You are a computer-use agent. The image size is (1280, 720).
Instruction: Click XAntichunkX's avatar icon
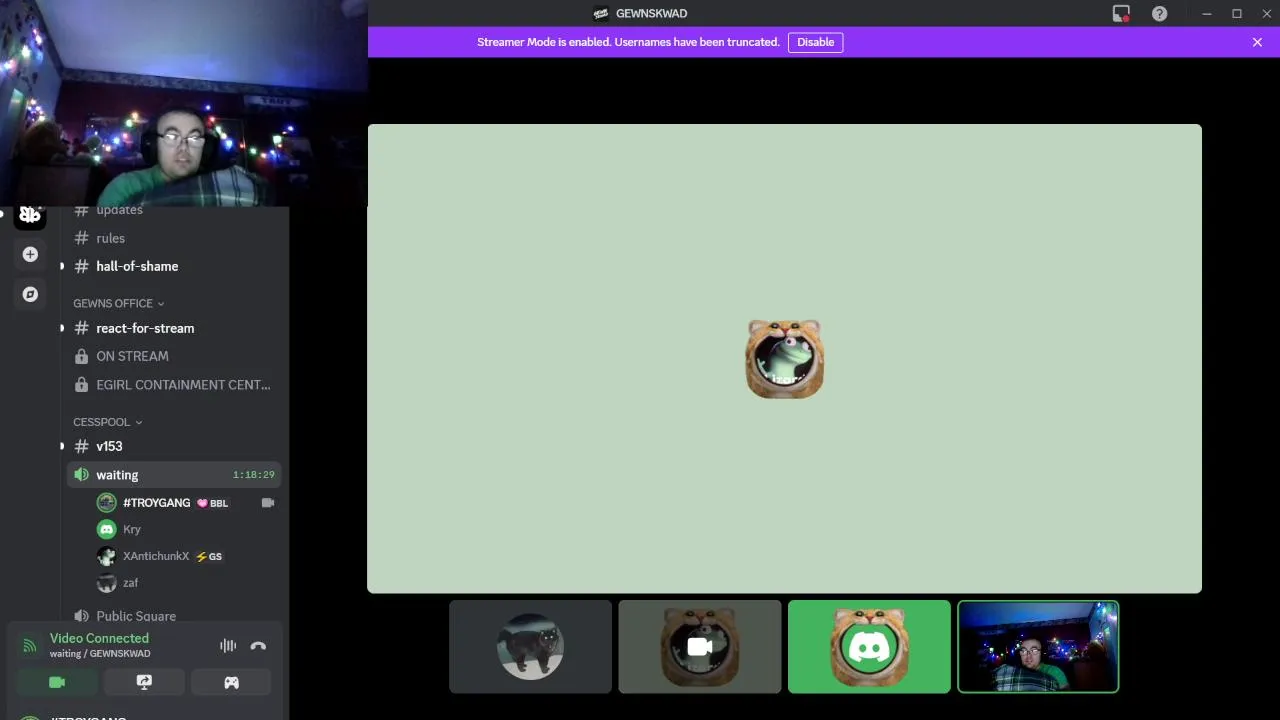(x=106, y=556)
